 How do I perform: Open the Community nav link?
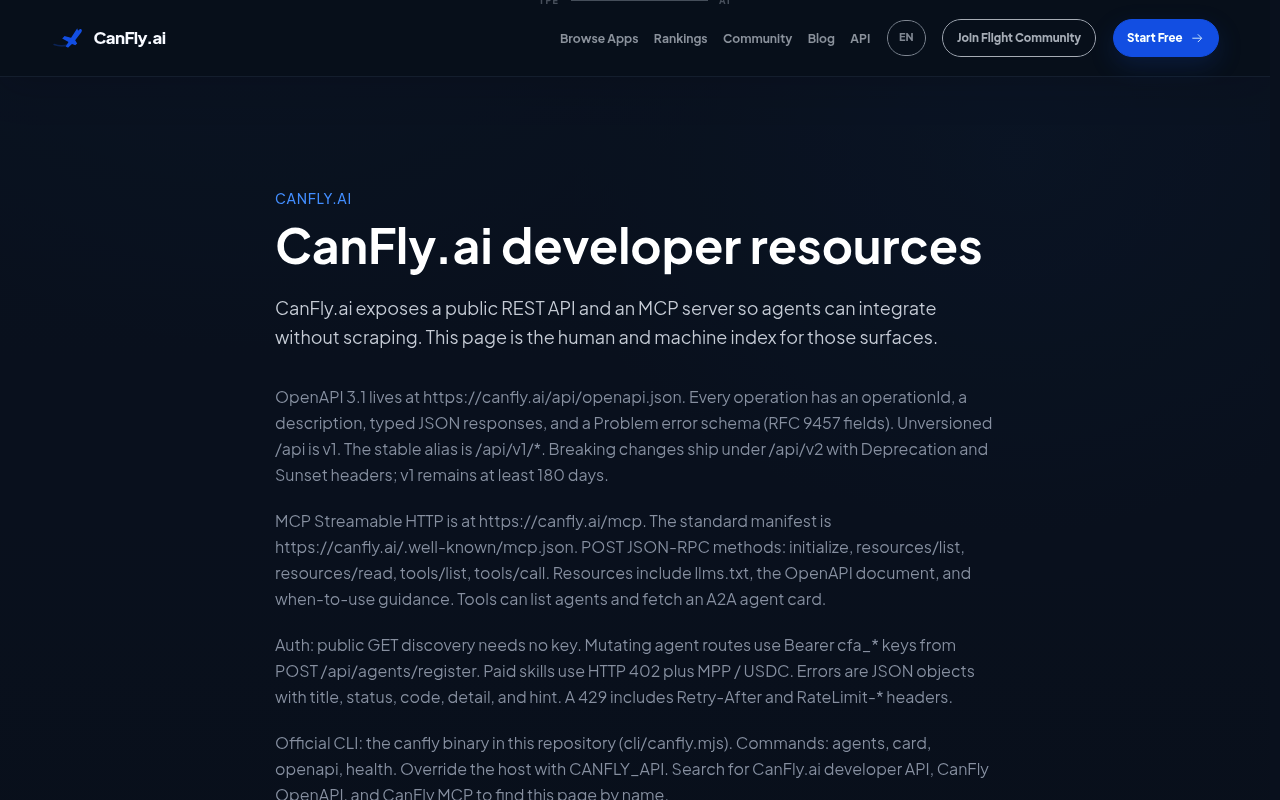[757, 38]
